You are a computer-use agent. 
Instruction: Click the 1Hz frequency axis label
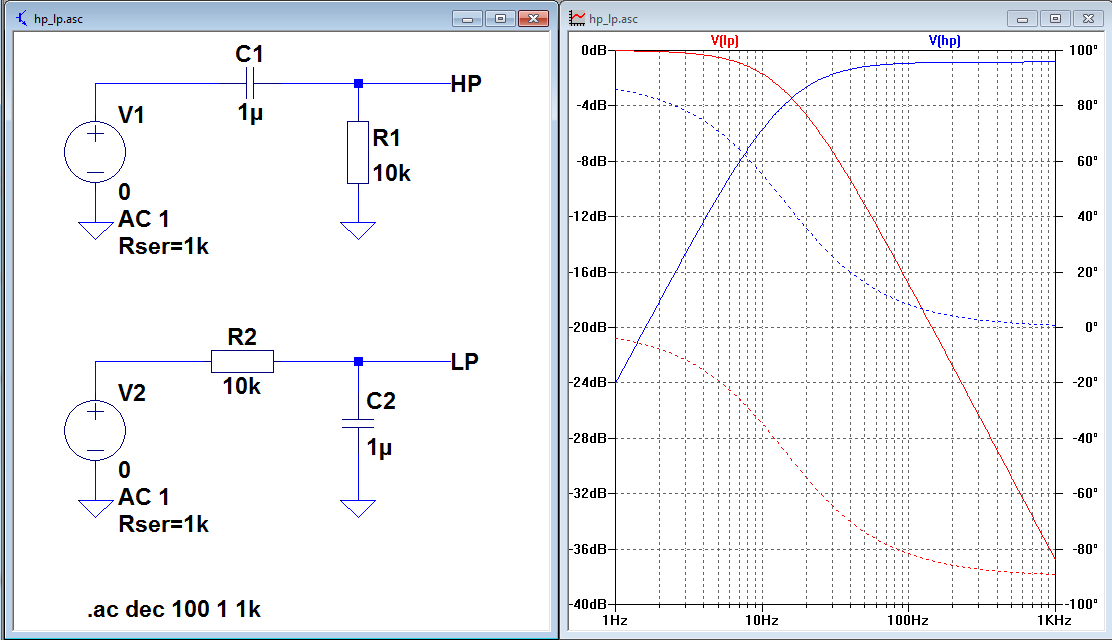point(615,620)
